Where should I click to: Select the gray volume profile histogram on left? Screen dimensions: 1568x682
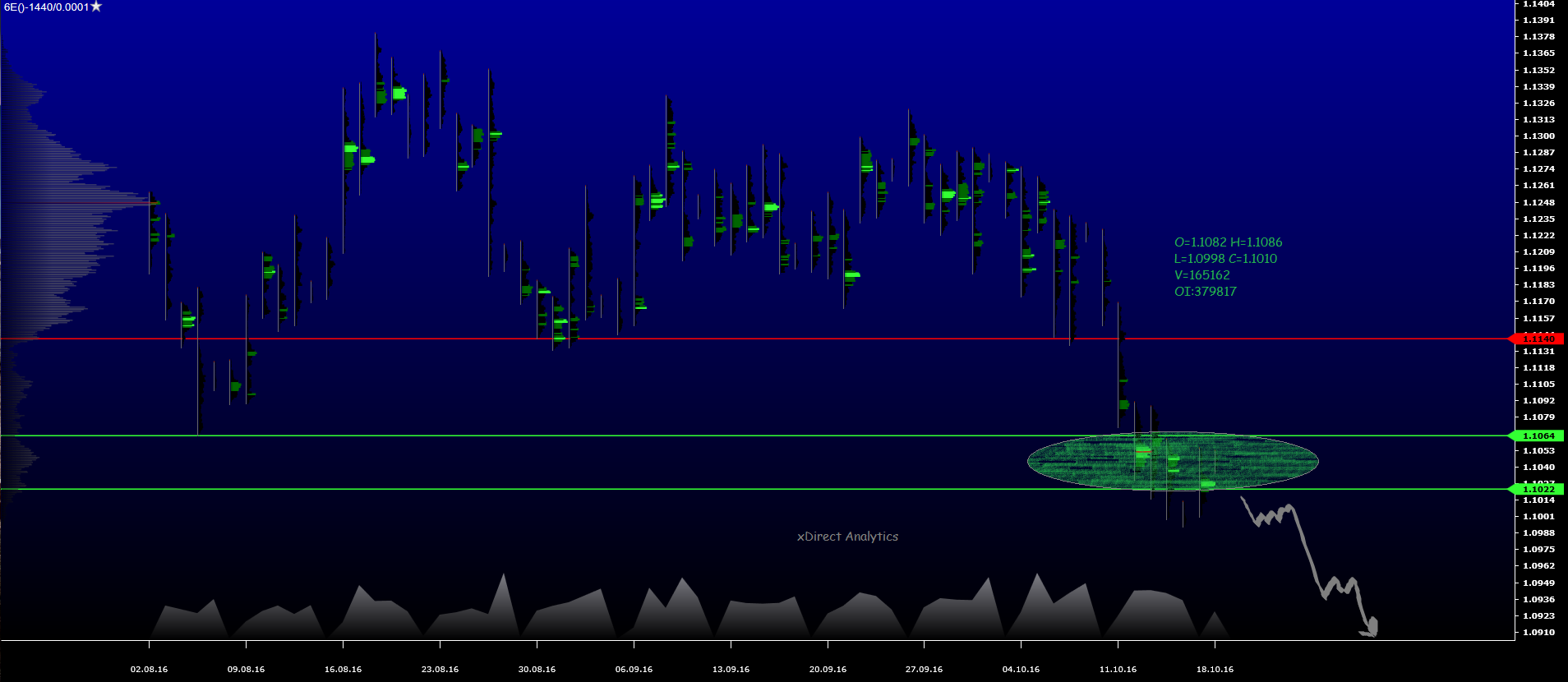[x=49, y=205]
